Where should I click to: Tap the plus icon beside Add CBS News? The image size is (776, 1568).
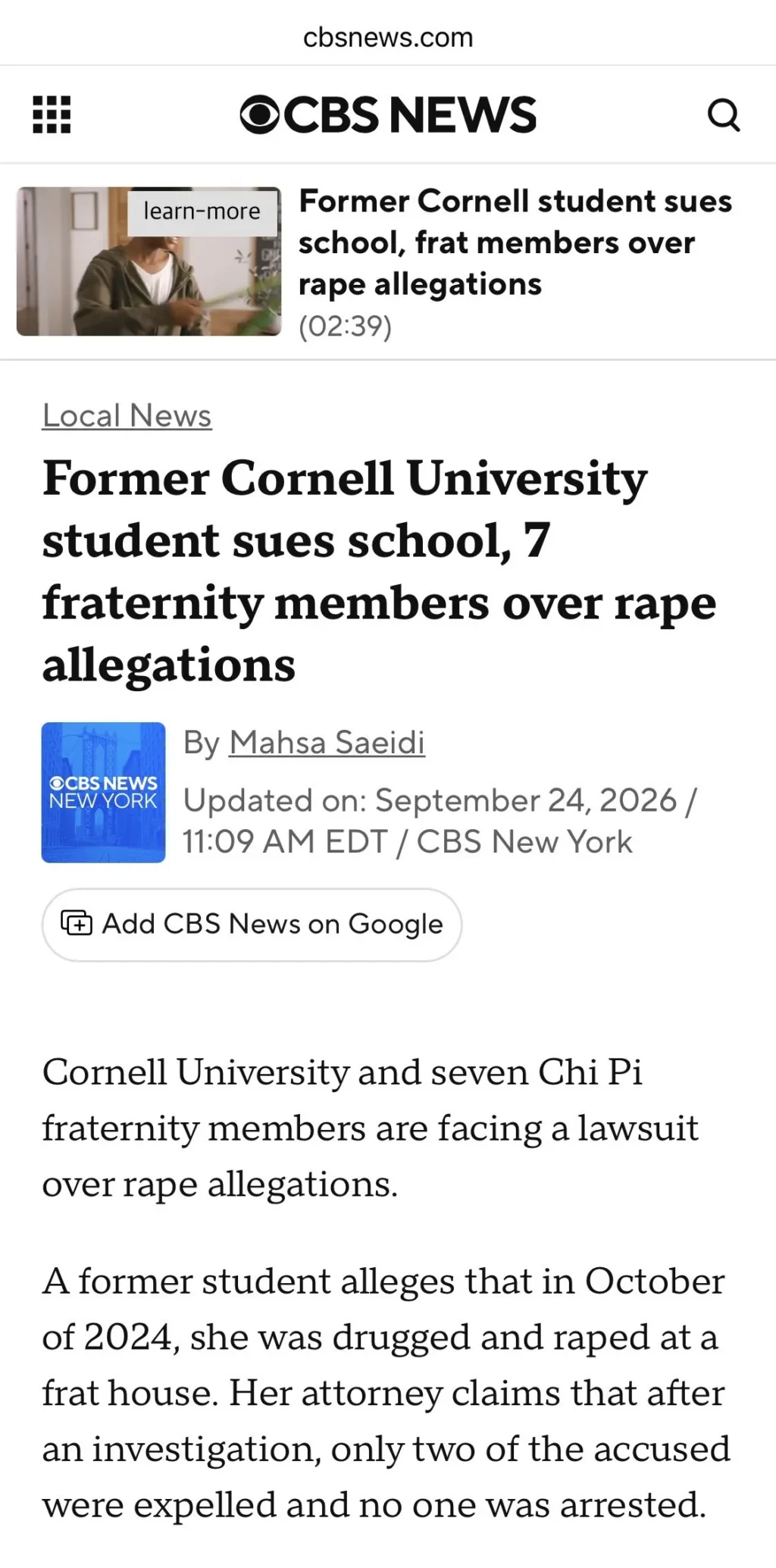tap(77, 924)
